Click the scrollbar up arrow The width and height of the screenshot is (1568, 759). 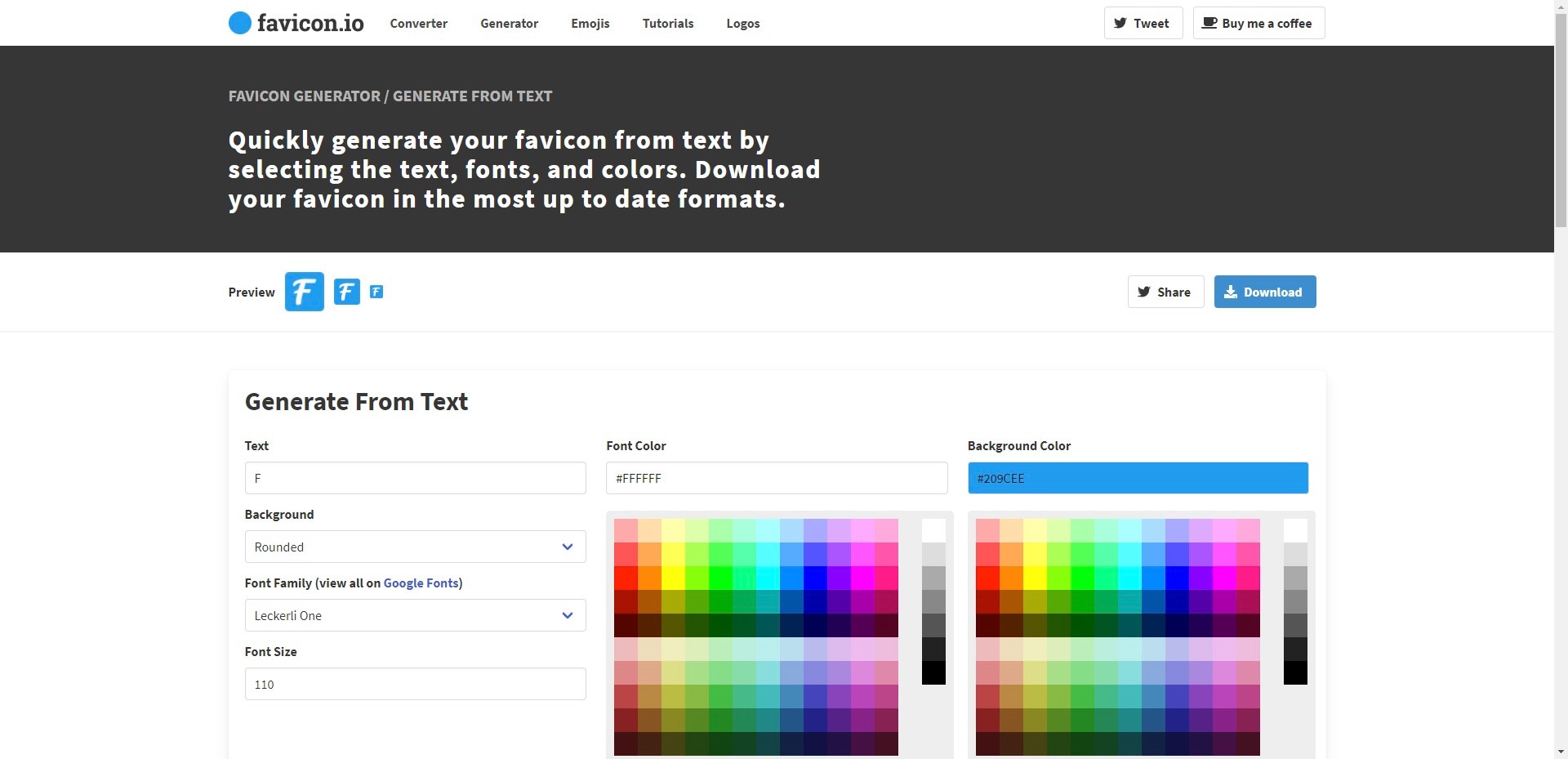click(x=1561, y=7)
